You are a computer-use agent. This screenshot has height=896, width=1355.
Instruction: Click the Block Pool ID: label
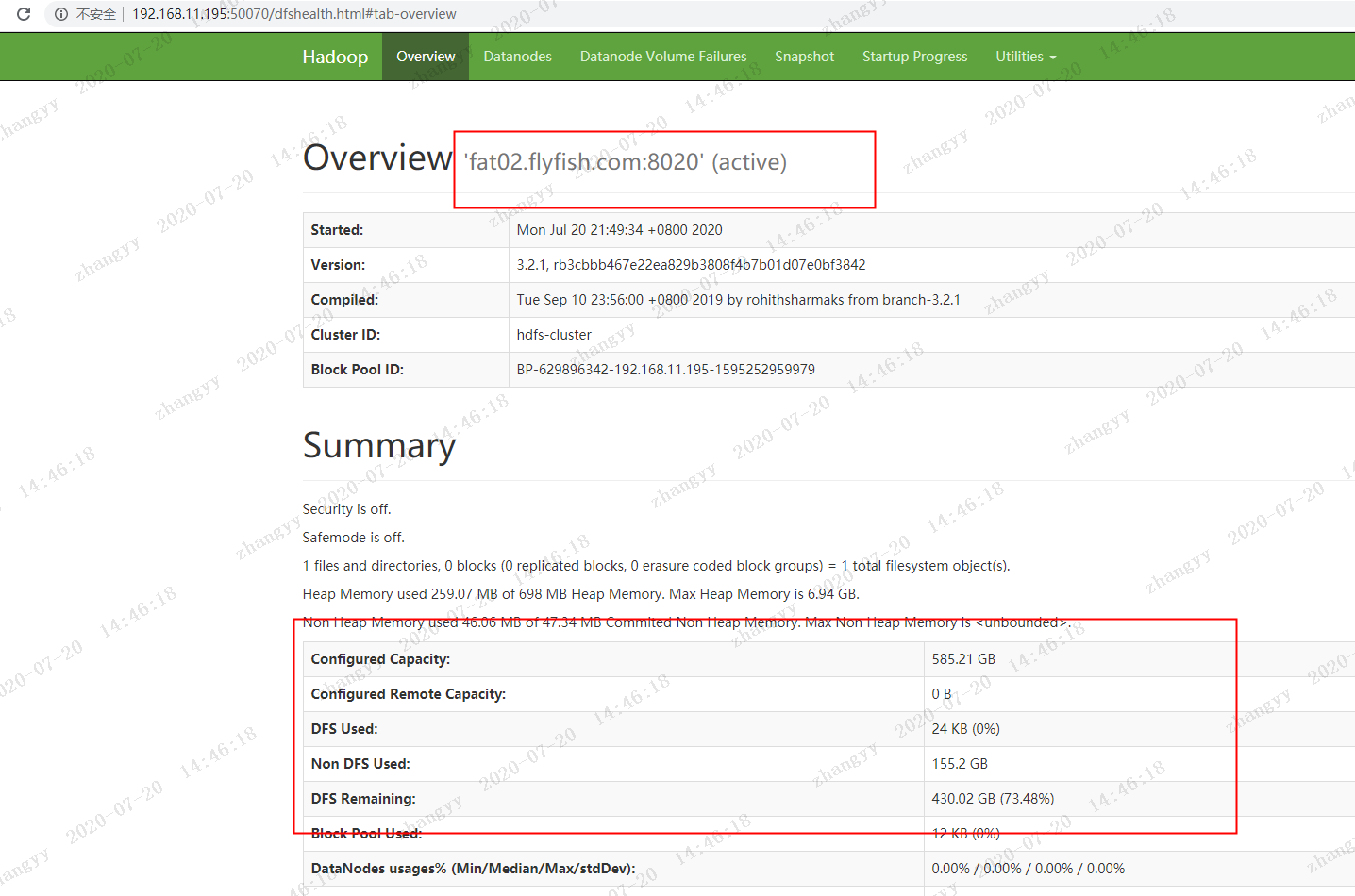357,370
